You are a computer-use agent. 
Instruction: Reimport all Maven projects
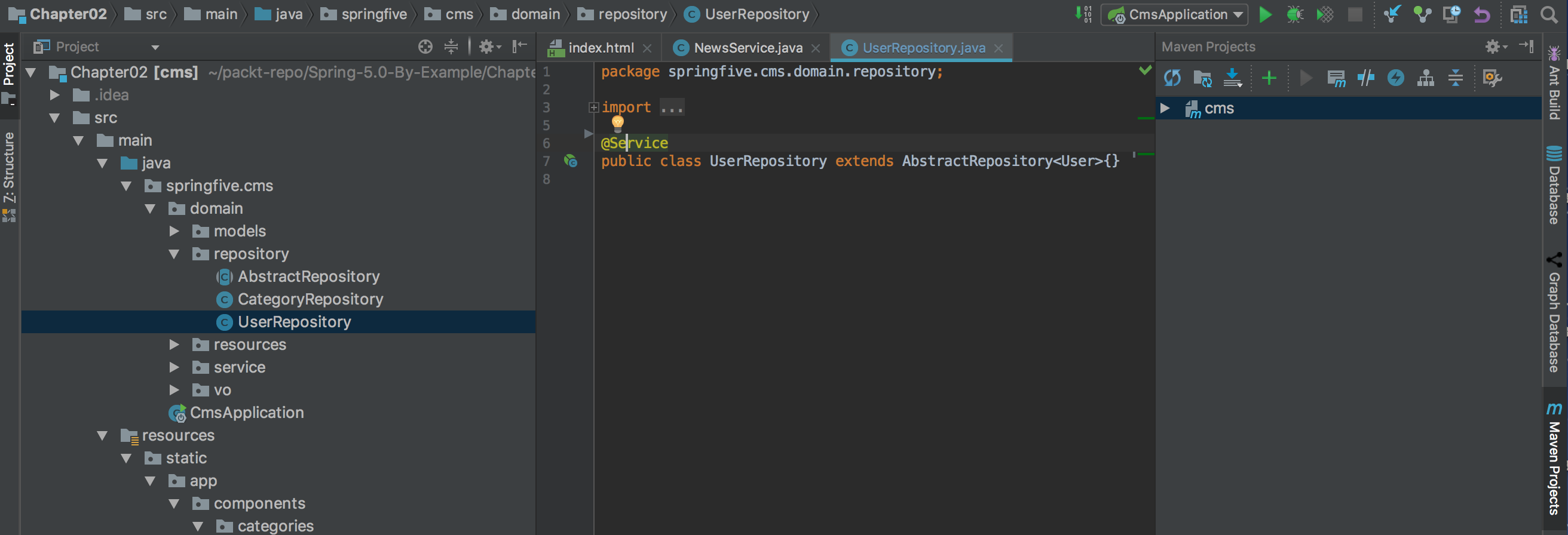point(1172,78)
